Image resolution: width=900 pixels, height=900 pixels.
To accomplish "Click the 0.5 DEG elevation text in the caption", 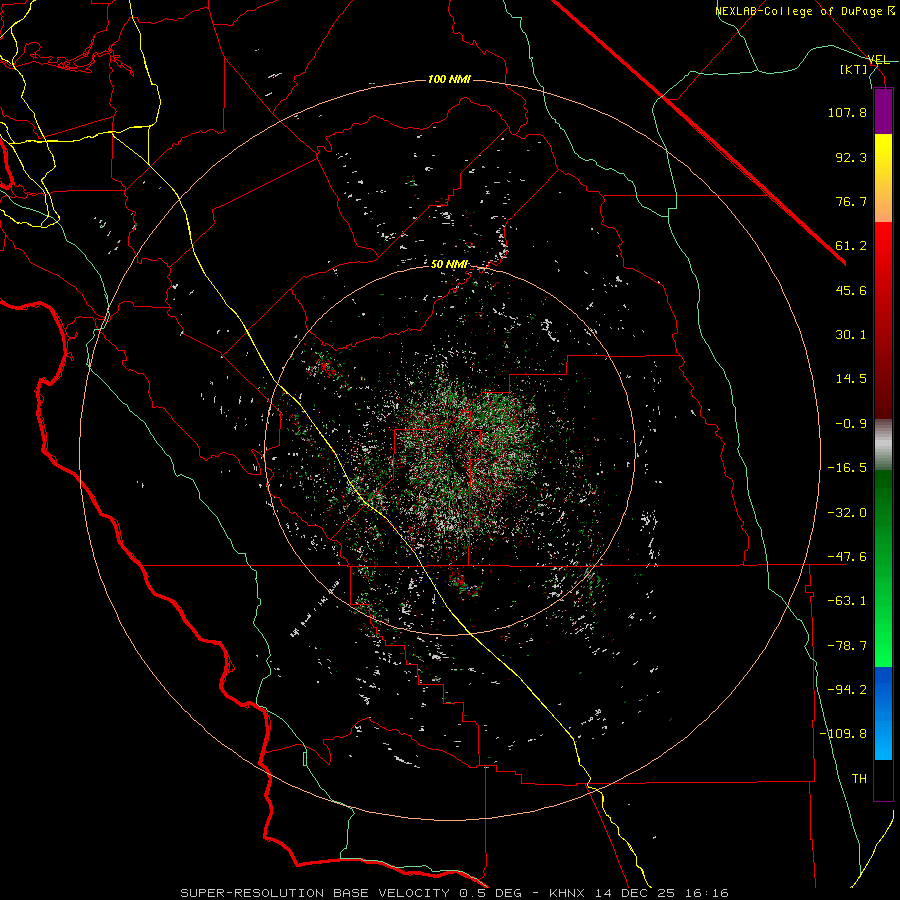I will click(x=490, y=893).
